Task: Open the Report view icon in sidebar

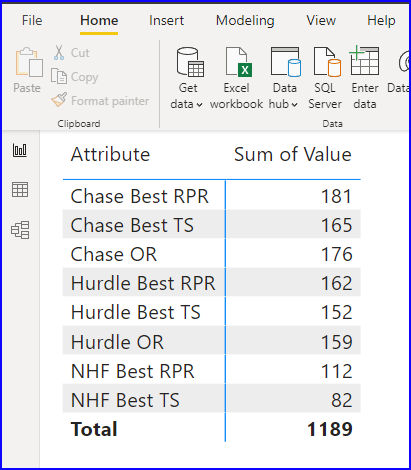Action: click(20, 150)
